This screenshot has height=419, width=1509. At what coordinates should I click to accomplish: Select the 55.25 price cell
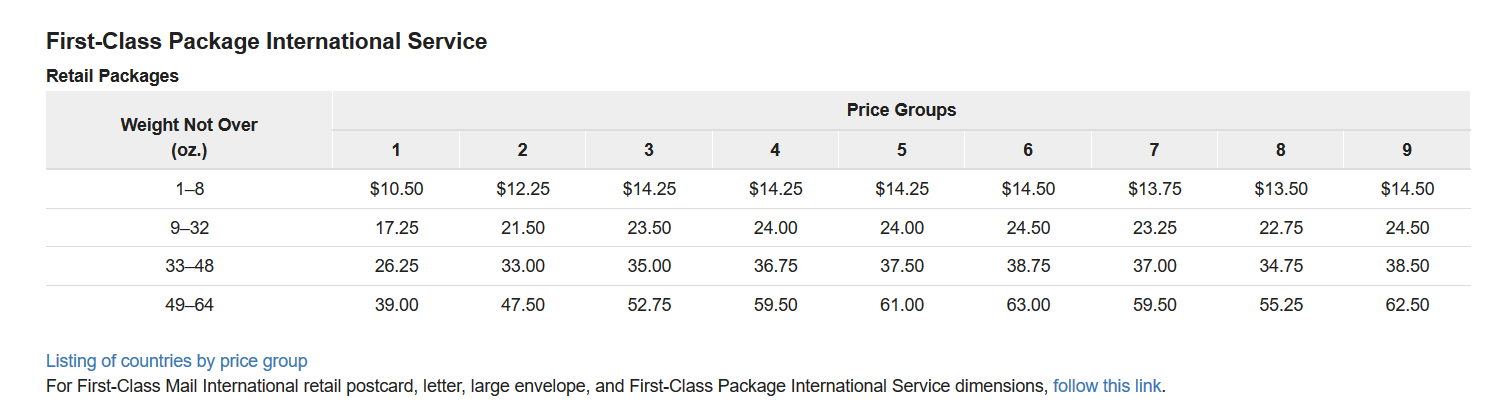tap(1281, 305)
